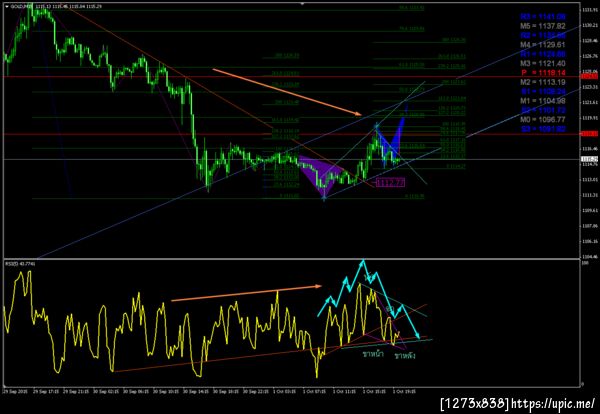The image size is (600, 414).
Task: Select the M2 = 1113.19 pivot label
Action: click(543, 82)
